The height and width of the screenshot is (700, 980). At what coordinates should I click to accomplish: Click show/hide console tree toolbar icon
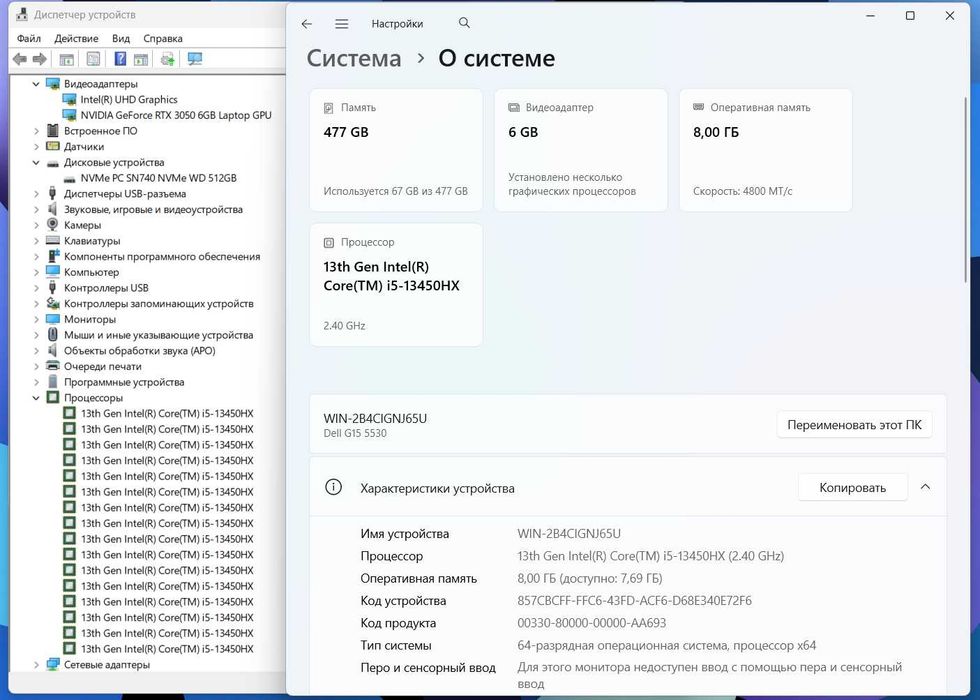pos(66,59)
